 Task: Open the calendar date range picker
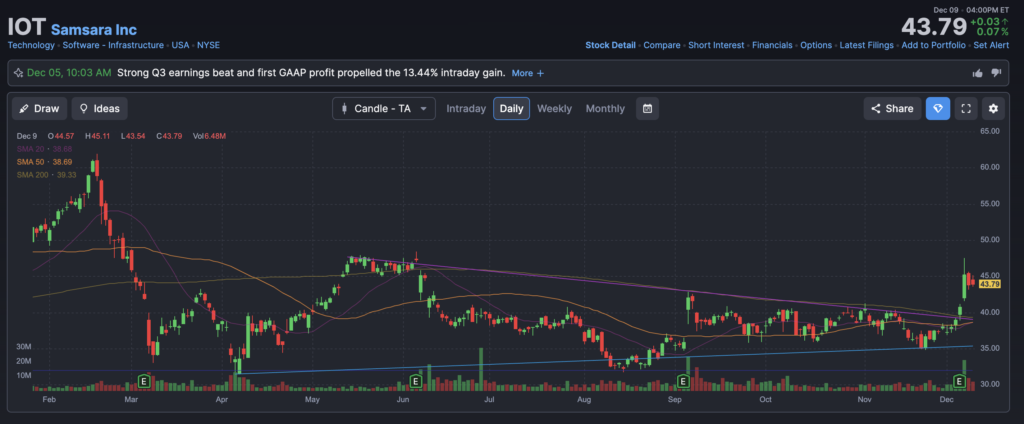tap(647, 108)
